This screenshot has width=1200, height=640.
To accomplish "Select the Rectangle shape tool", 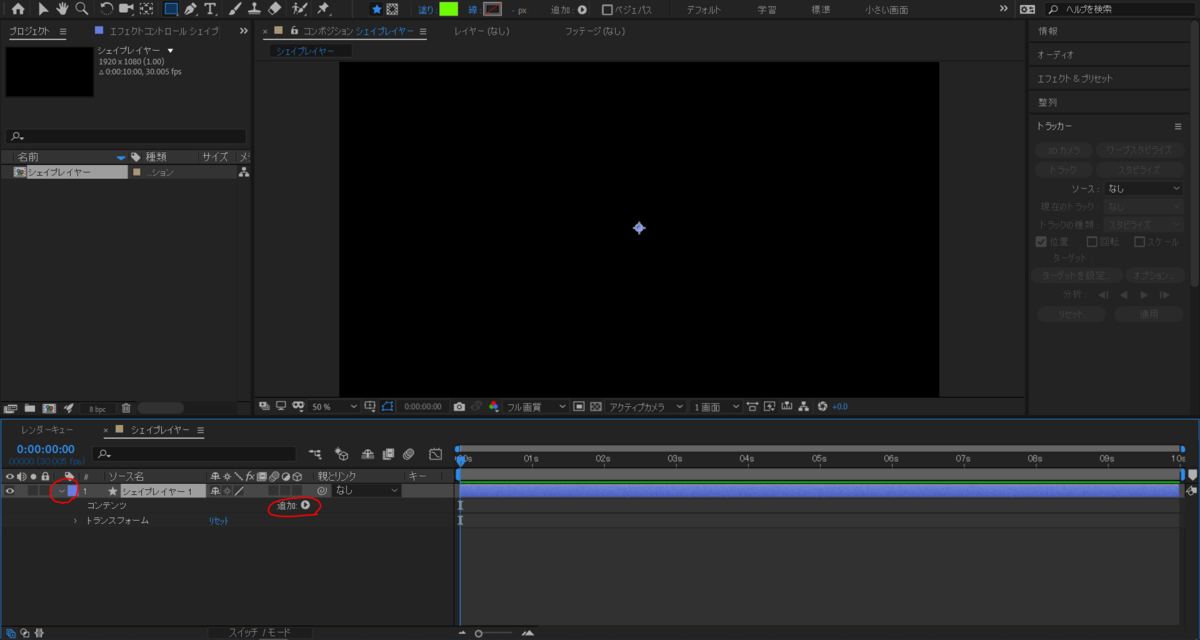I will pos(171,9).
